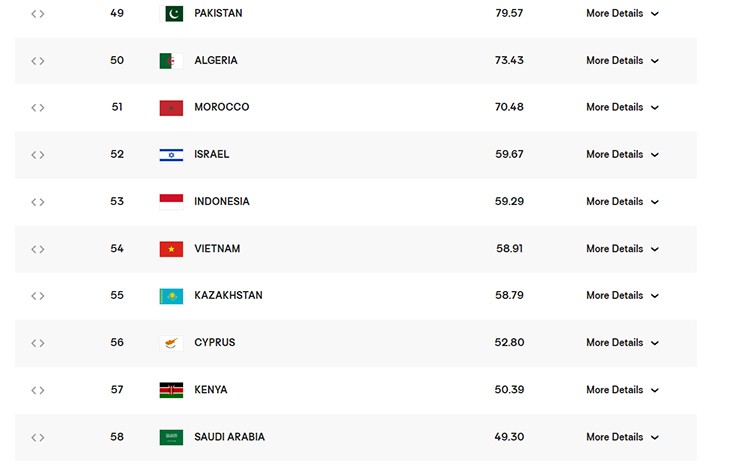Click the Pakistan flag icon
This screenshot has width=740, height=465.
click(171, 14)
